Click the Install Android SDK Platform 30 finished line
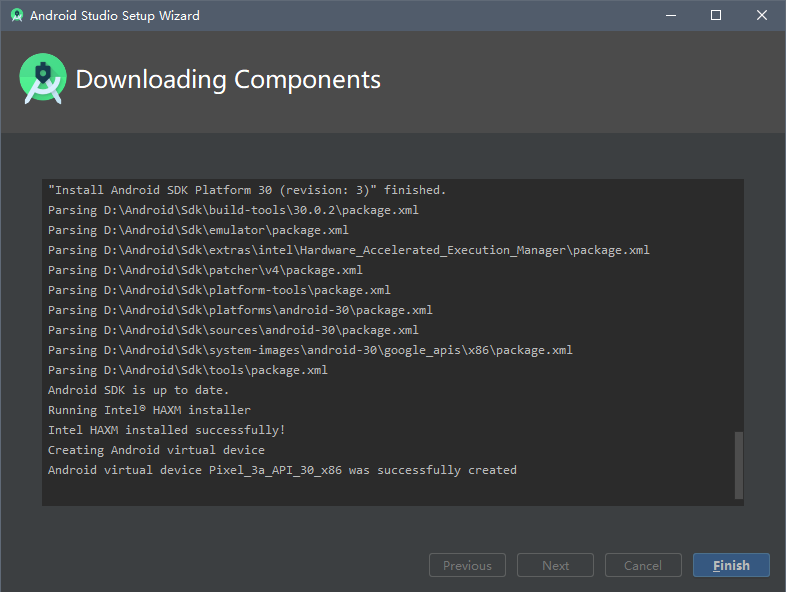786x592 pixels. point(247,190)
